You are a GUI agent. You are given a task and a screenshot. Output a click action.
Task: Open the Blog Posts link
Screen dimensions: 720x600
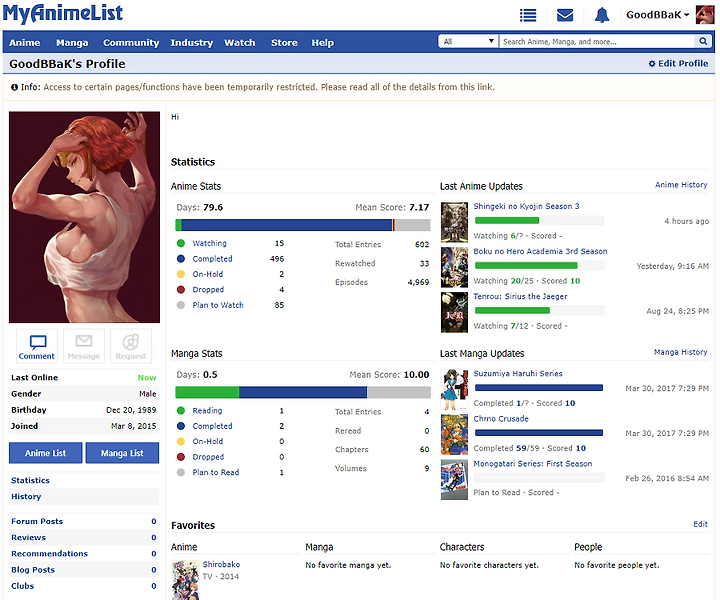pos(33,569)
